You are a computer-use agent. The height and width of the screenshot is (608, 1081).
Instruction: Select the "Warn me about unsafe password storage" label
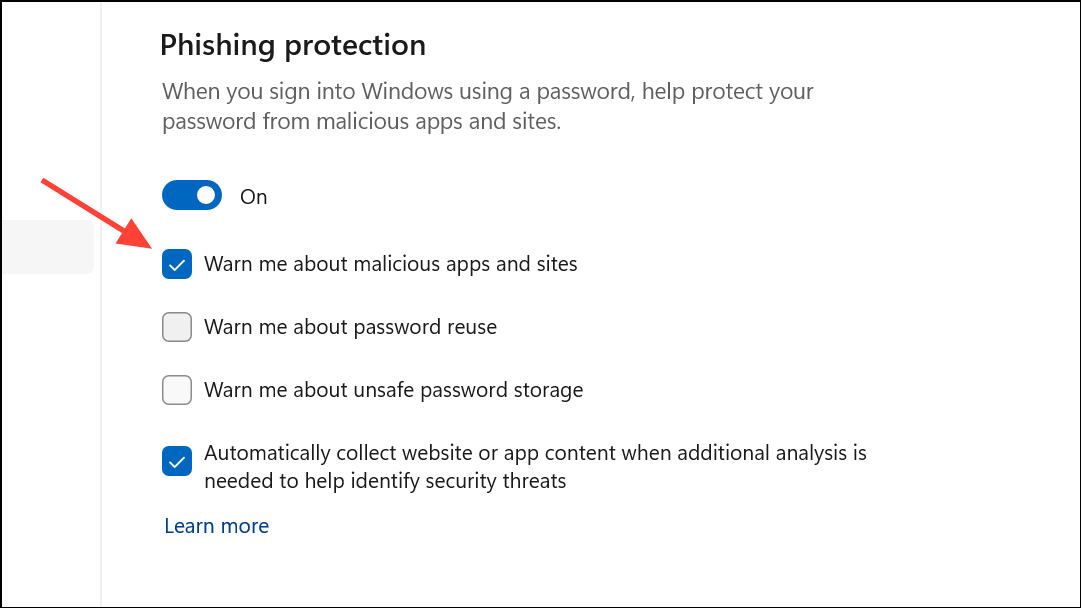click(393, 390)
